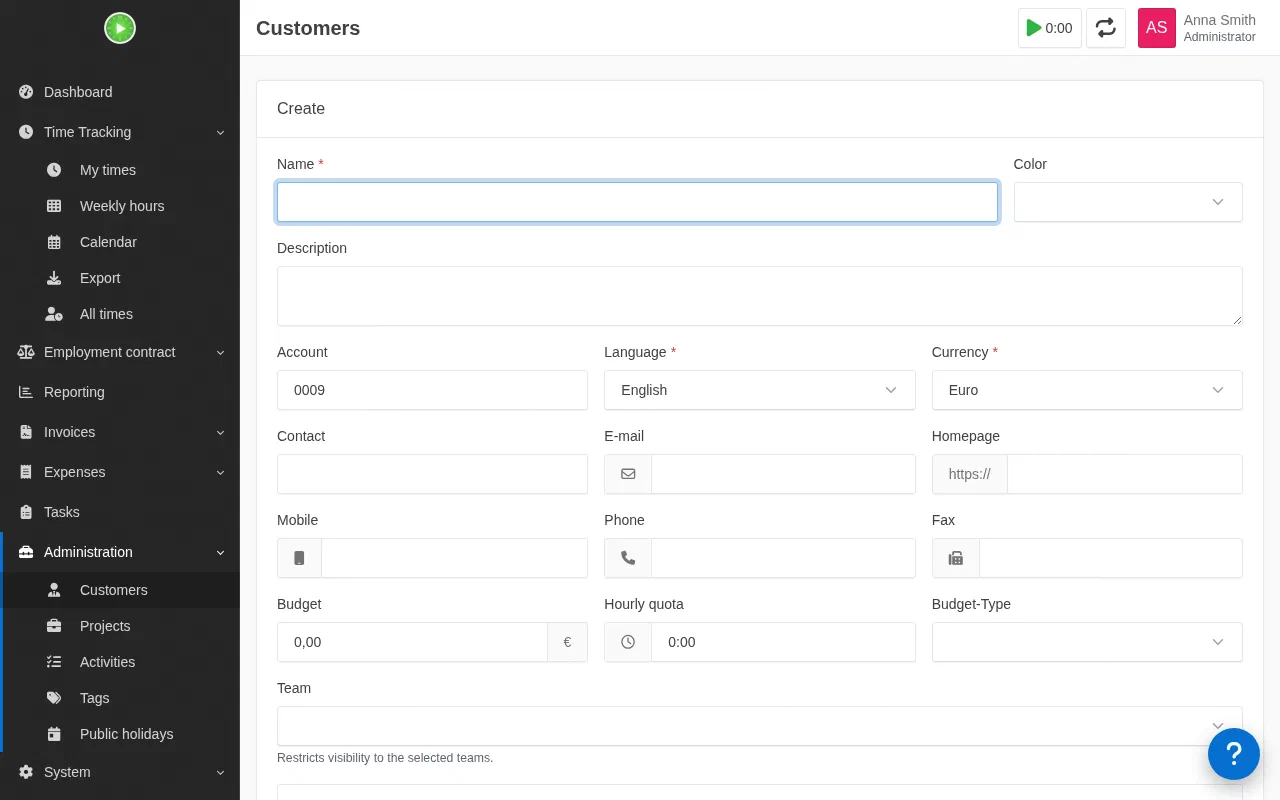Click the euro symbol beside Budget field
This screenshot has height=800, width=1280.
pos(567,642)
